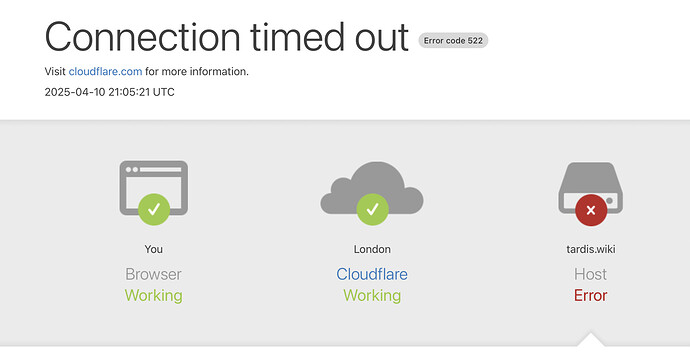Click the Error code 522 badge
Screen dimensions: 690x362
[453, 40]
